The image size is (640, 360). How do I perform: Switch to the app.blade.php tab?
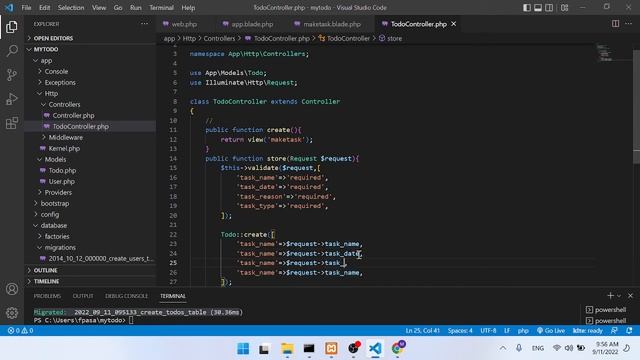248,24
